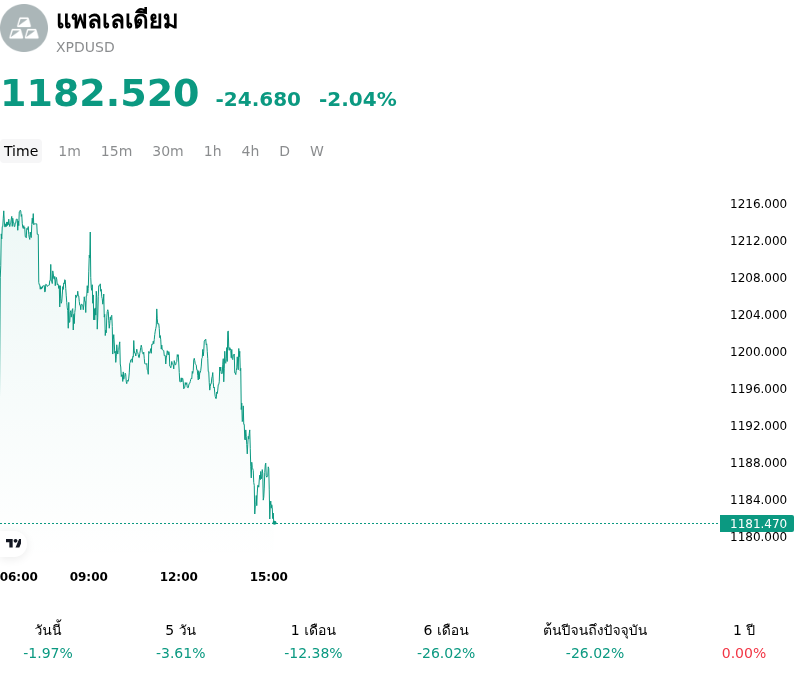
Task: Open the TradingView logo badge
Action: 13,543
